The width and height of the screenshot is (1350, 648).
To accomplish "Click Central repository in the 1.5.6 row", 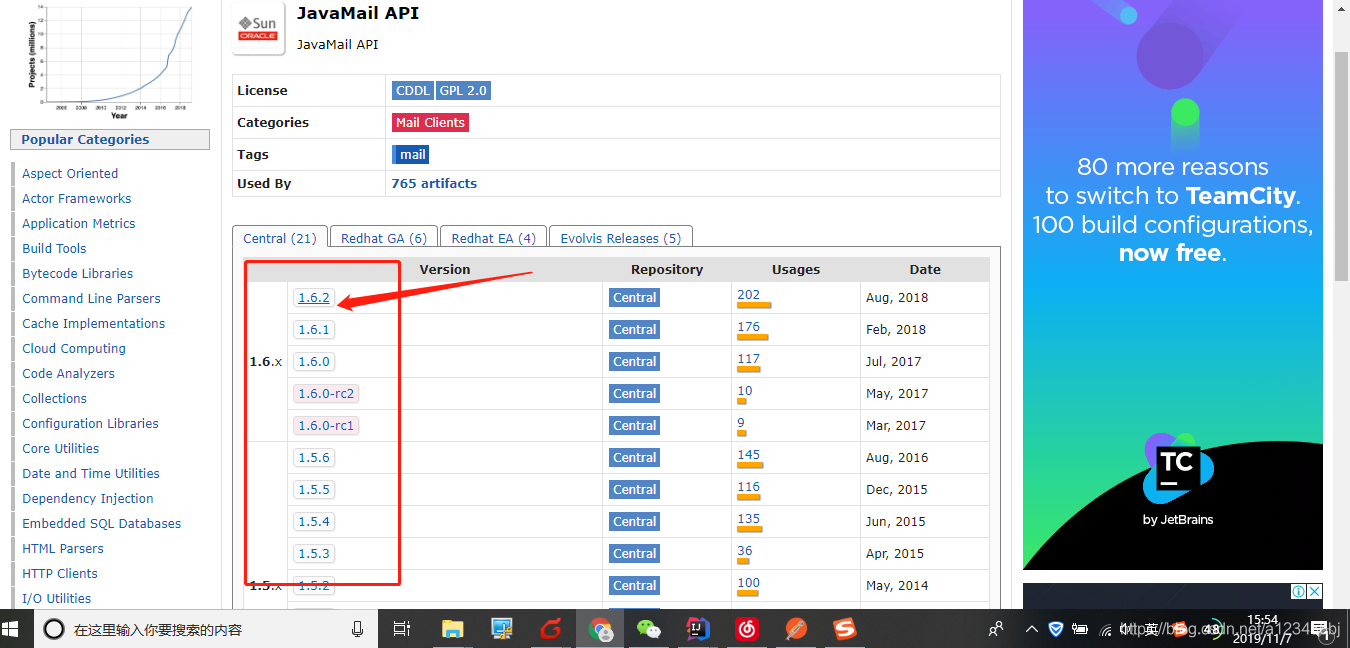I will point(635,457).
